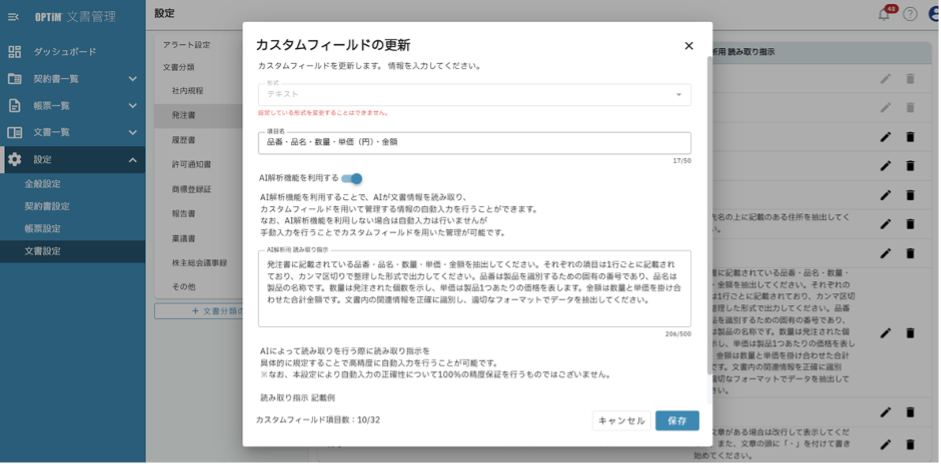Viewport: 941px width, 464px height.
Task: Open the notification bell icon
Action: [884, 14]
